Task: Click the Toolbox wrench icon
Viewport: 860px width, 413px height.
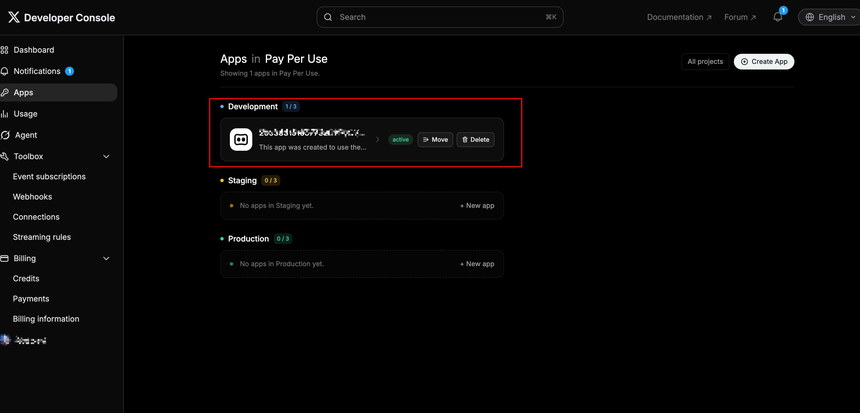Action: [4, 156]
